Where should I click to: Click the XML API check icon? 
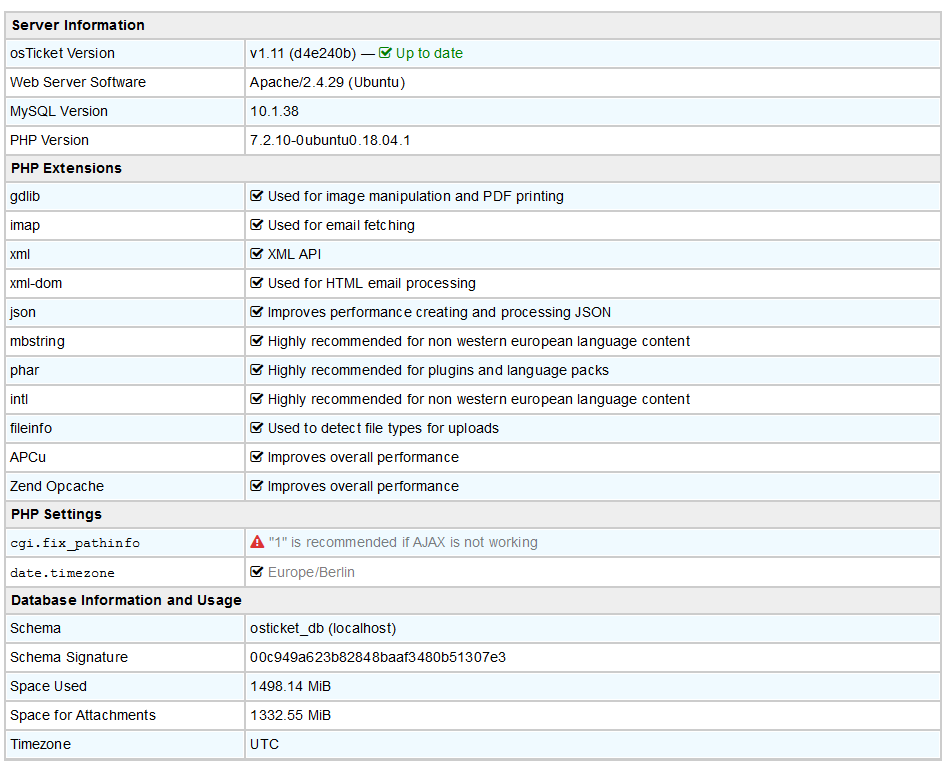257,255
